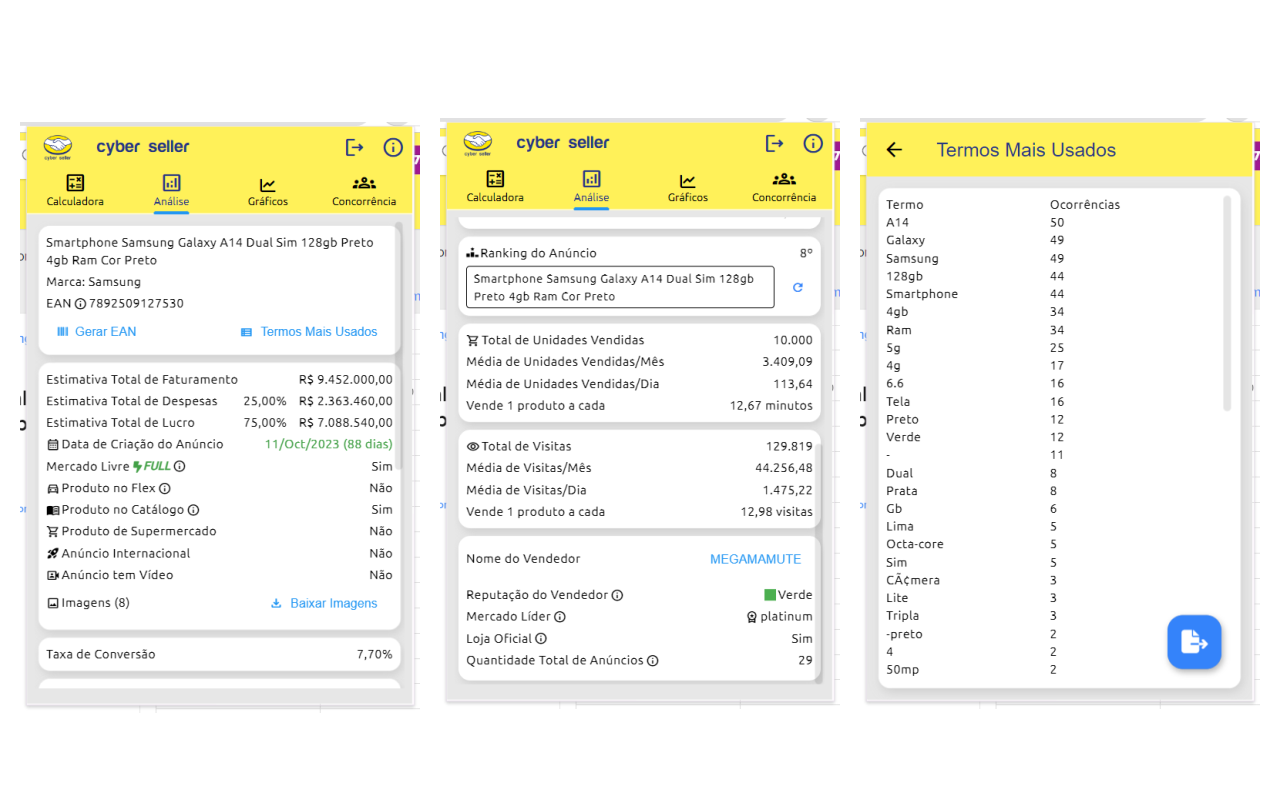The image size is (1280, 800).
Task: Click logout icon in left panel header
Action: coord(355,147)
